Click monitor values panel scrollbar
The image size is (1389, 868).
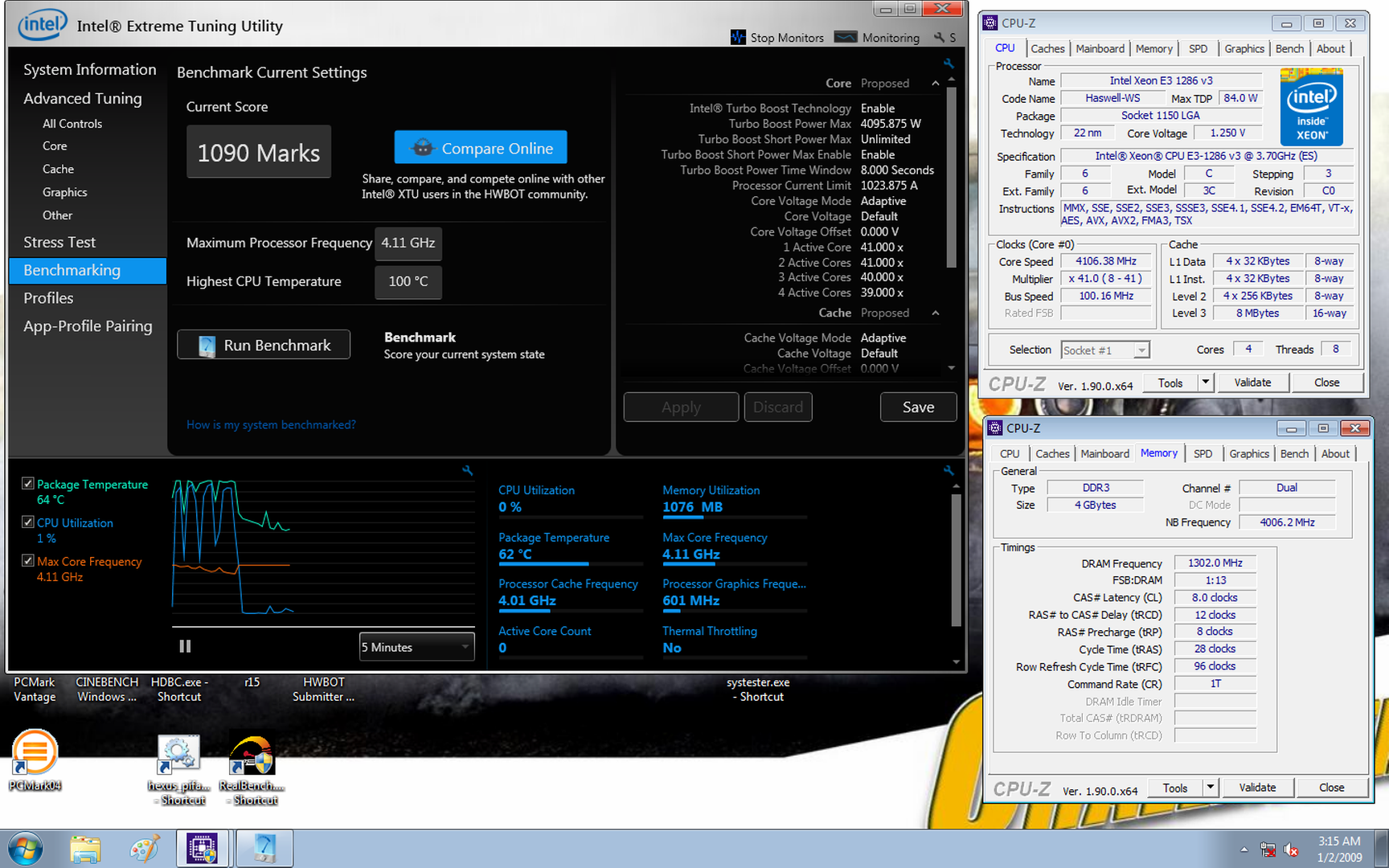[956, 559]
